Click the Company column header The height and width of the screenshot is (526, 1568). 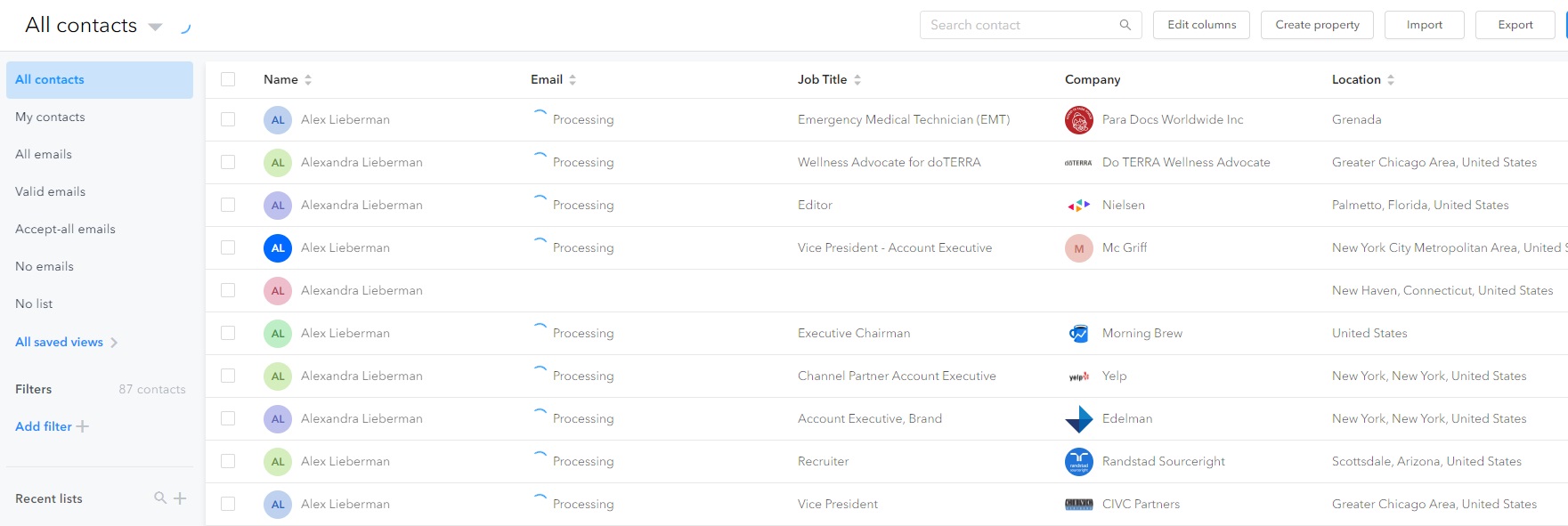[1093, 79]
